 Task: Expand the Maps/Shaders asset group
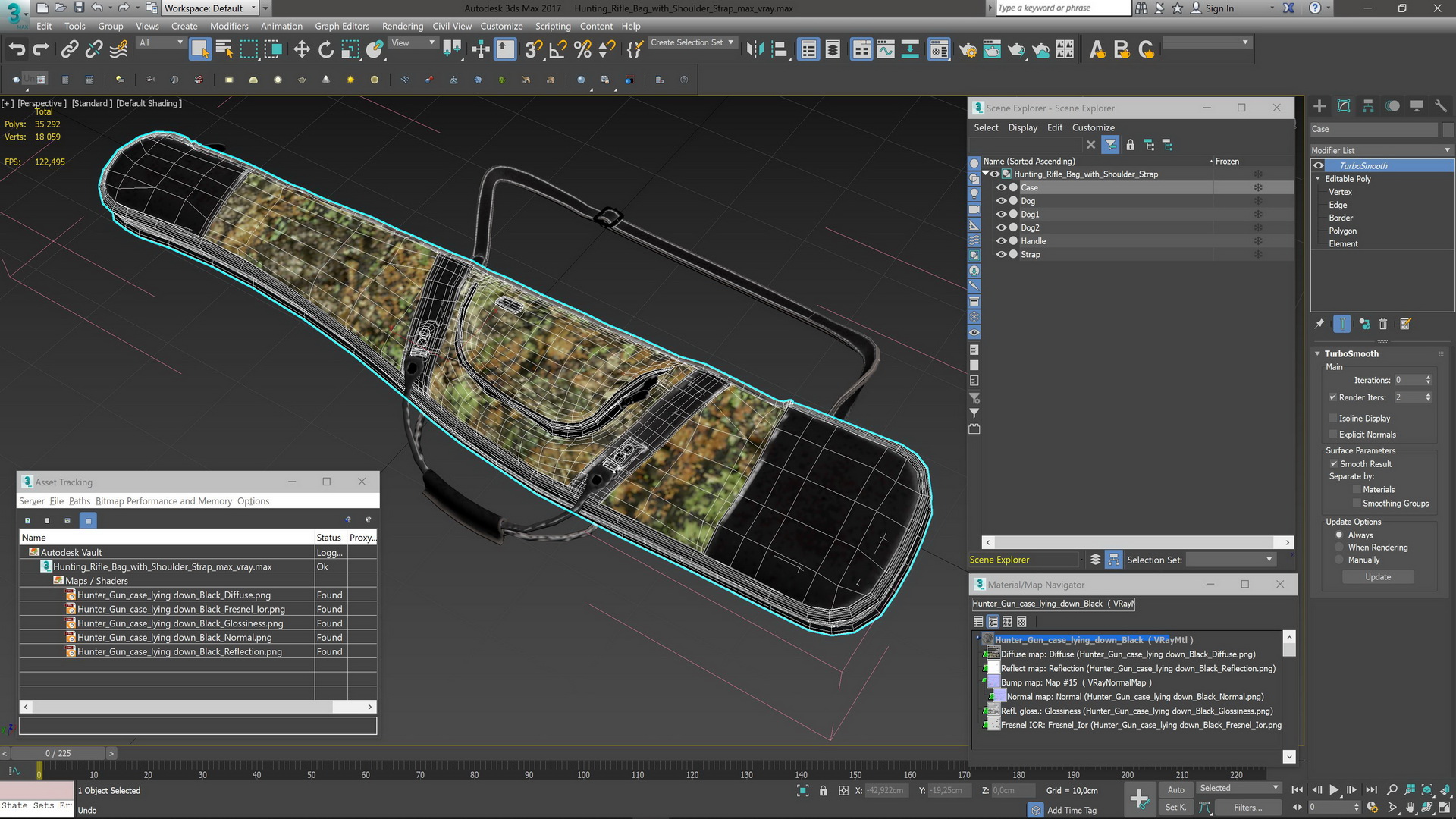[97, 580]
